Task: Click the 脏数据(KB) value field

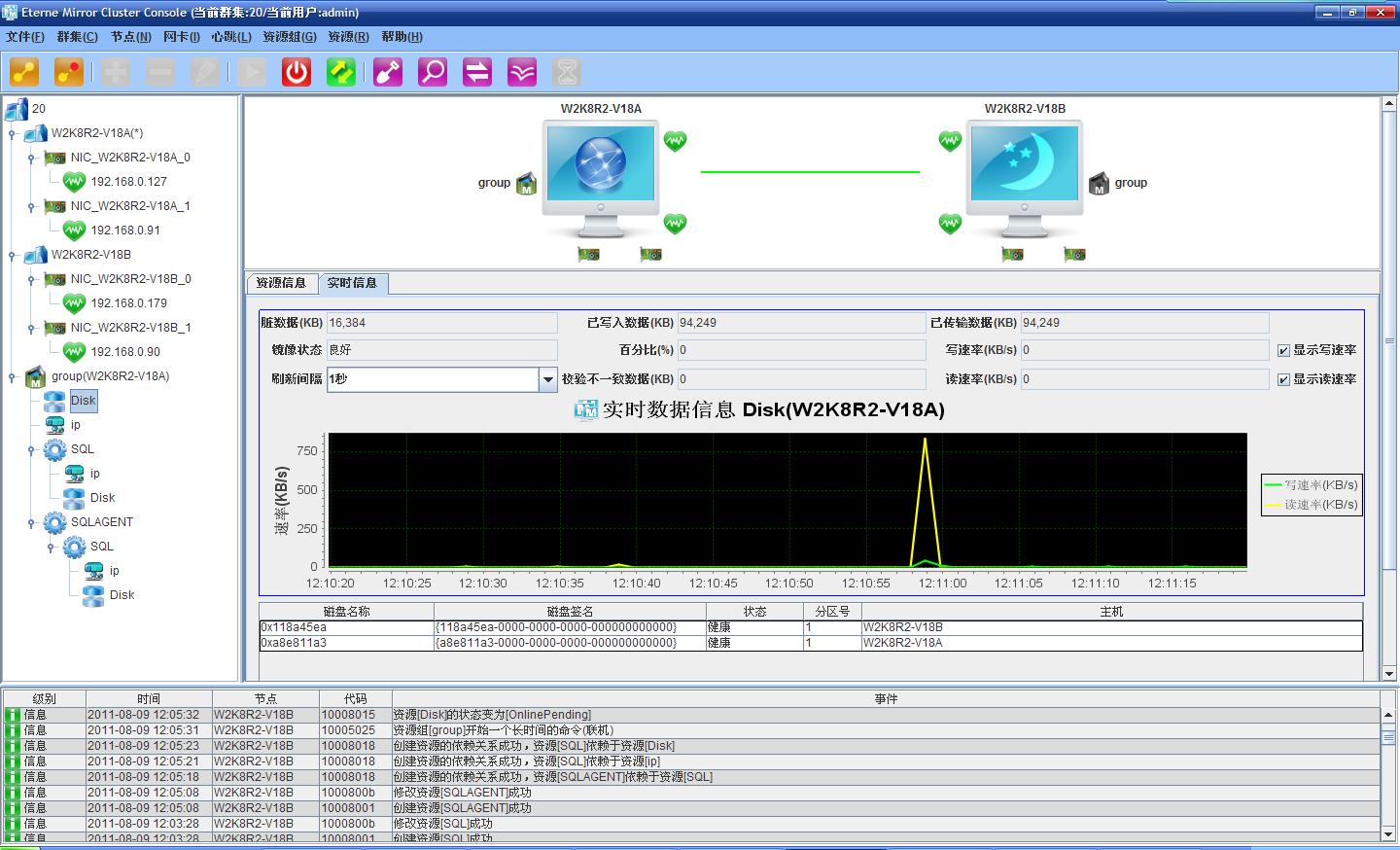Action: 442,323
